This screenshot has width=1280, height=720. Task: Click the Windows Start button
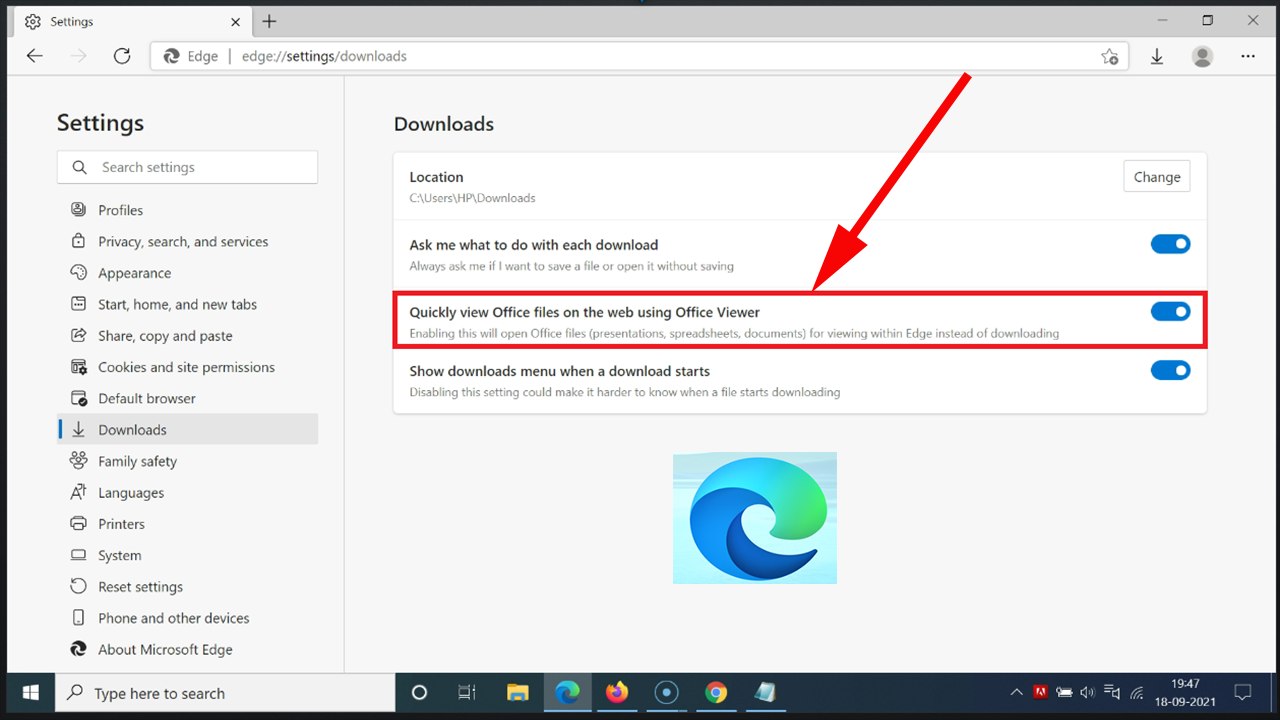tap(30, 693)
